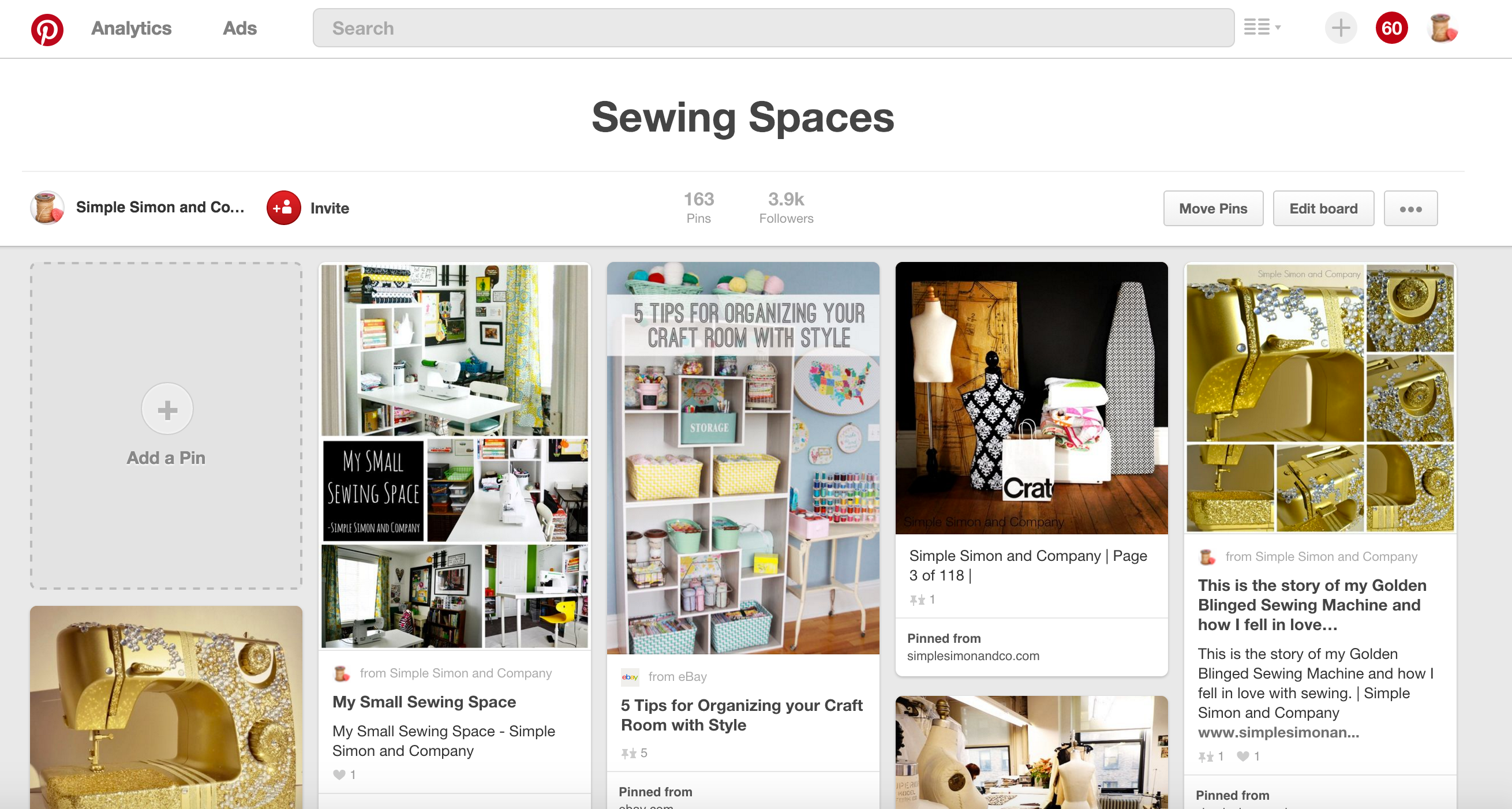The height and width of the screenshot is (809, 1512).
Task: Open the Analytics menu
Action: point(132,28)
